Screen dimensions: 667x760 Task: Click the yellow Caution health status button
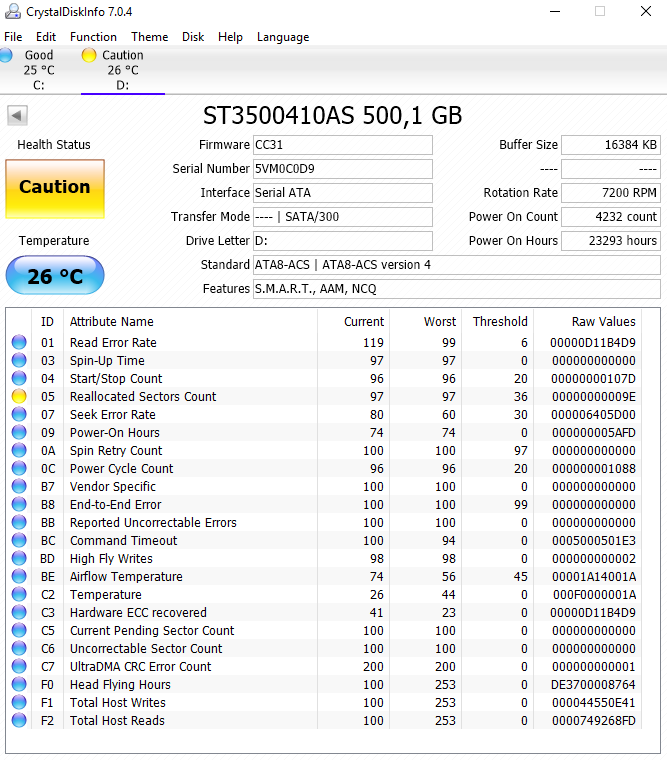point(55,189)
